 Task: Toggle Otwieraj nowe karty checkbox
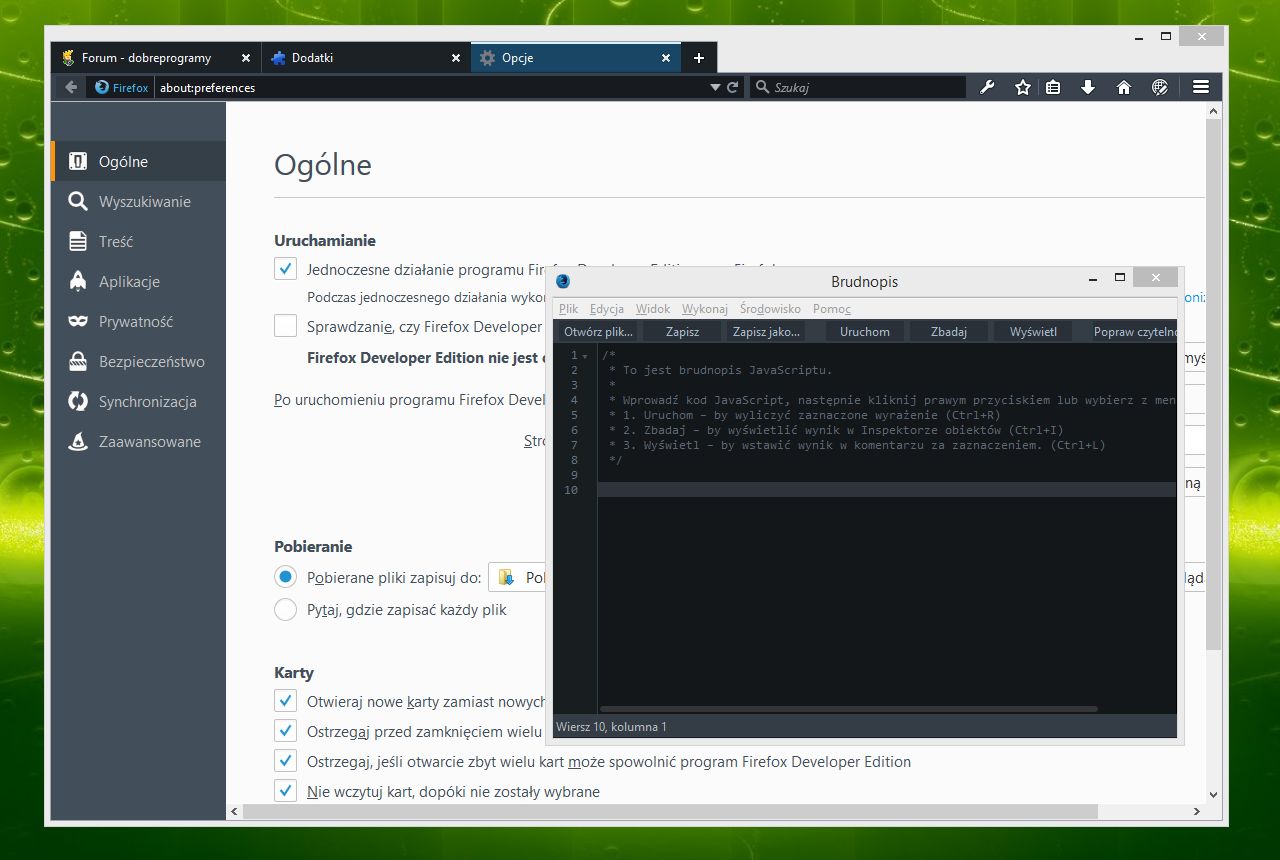286,701
